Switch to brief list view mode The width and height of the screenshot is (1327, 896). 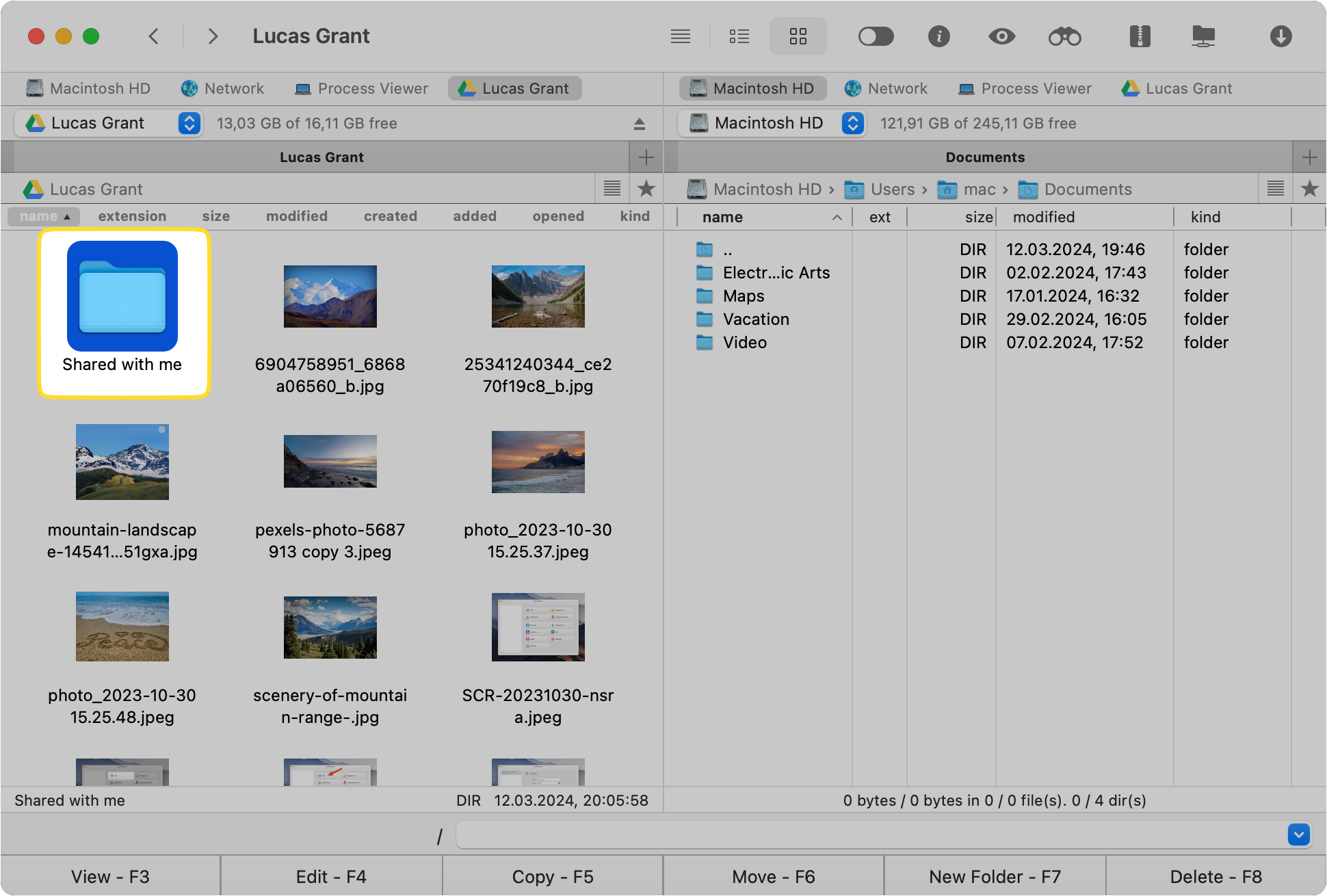click(739, 36)
